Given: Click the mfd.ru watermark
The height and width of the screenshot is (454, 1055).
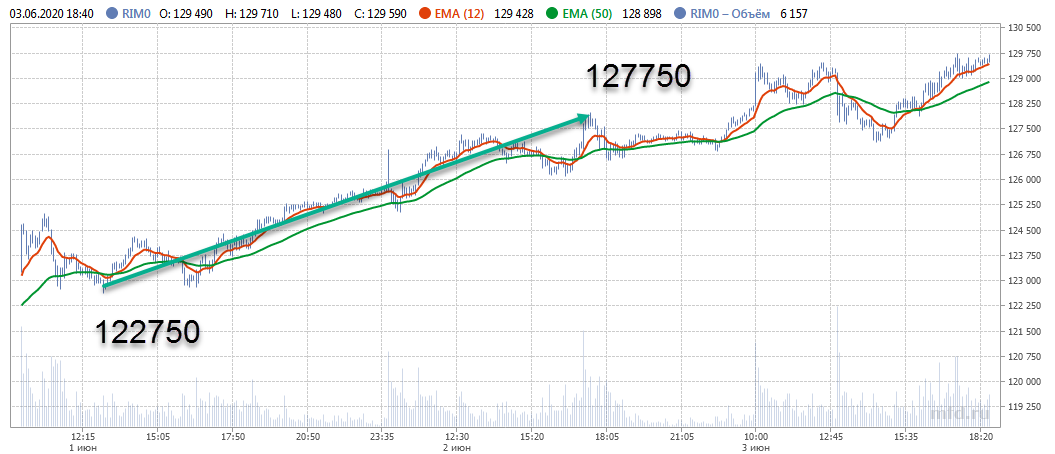Looking at the screenshot, I should click(x=958, y=411).
